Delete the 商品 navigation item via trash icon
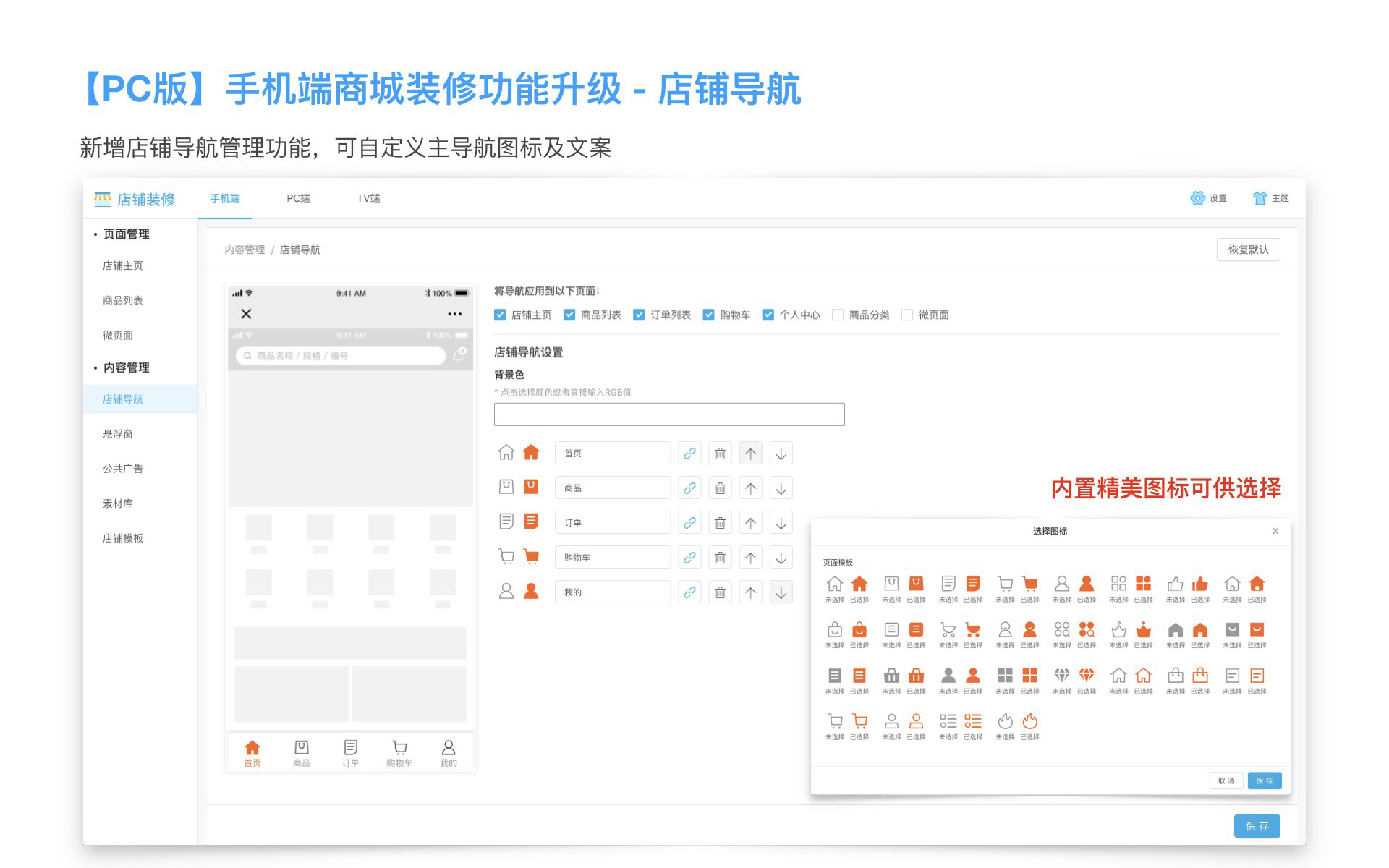 (x=720, y=488)
